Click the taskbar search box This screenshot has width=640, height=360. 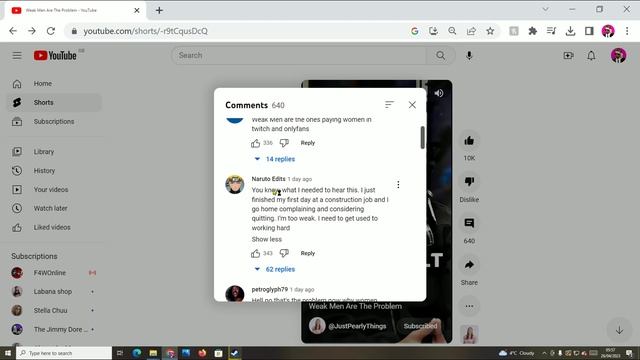pyautogui.click(x=64, y=353)
